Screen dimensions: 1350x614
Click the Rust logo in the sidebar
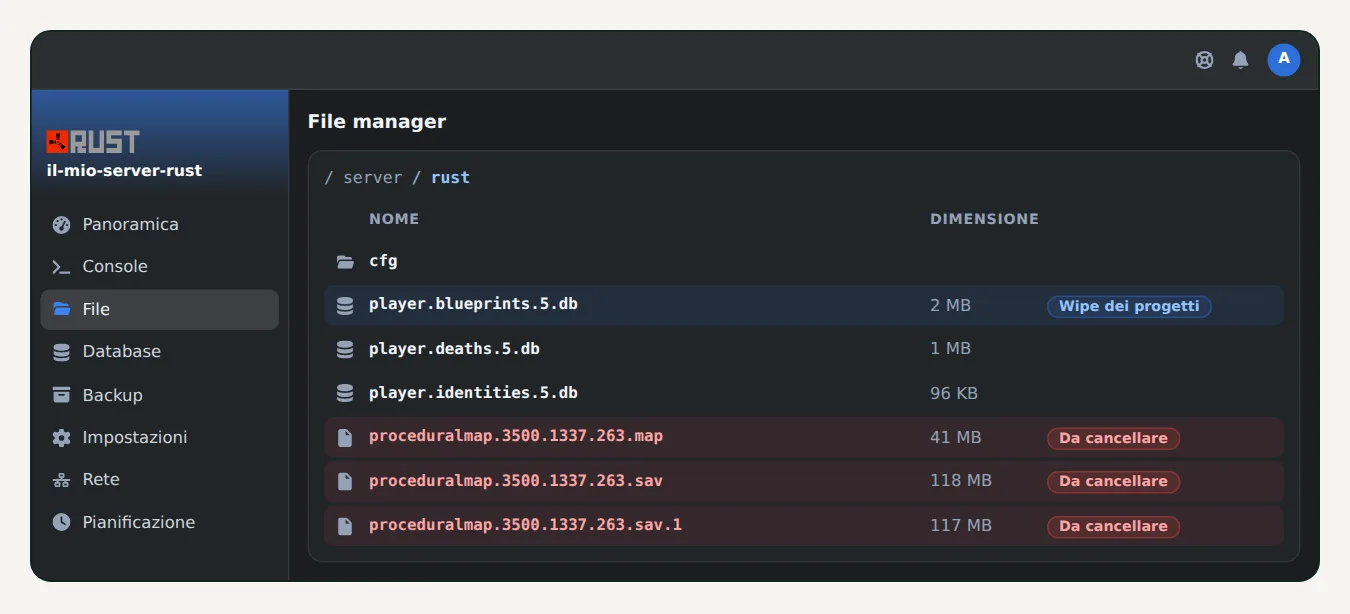pos(93,141)
